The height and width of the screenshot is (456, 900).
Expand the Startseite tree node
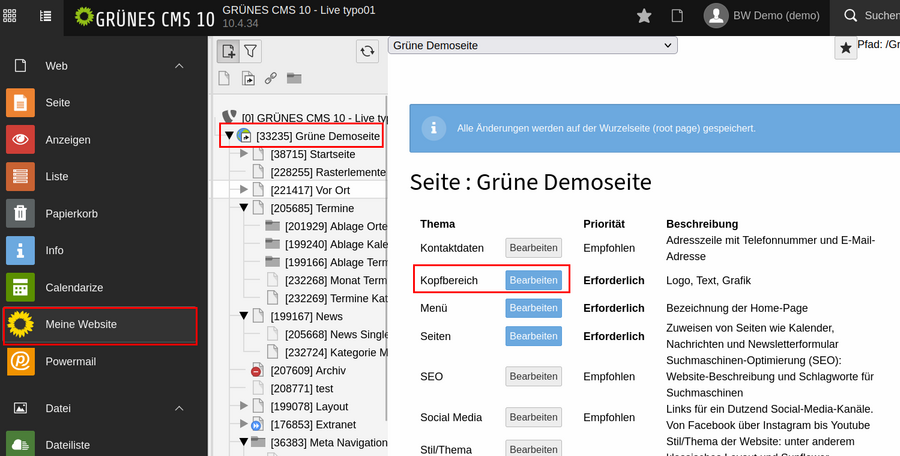pyautogui.click(x=244, y=154)
